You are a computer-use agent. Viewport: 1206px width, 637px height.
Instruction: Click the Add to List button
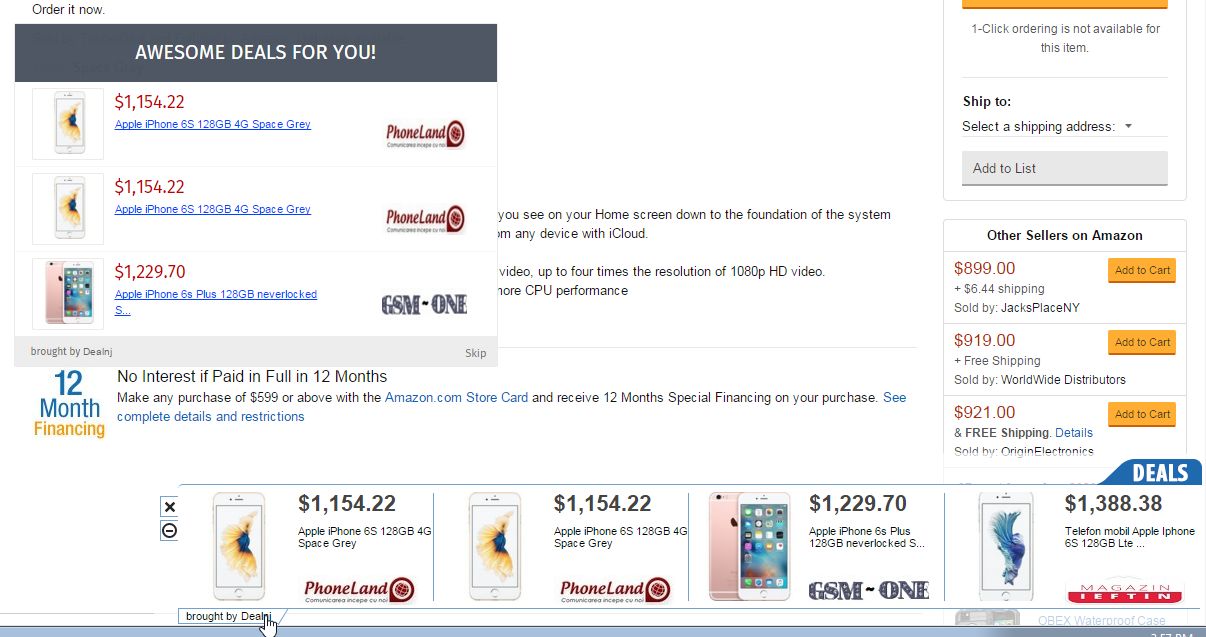click(1064, 169)
